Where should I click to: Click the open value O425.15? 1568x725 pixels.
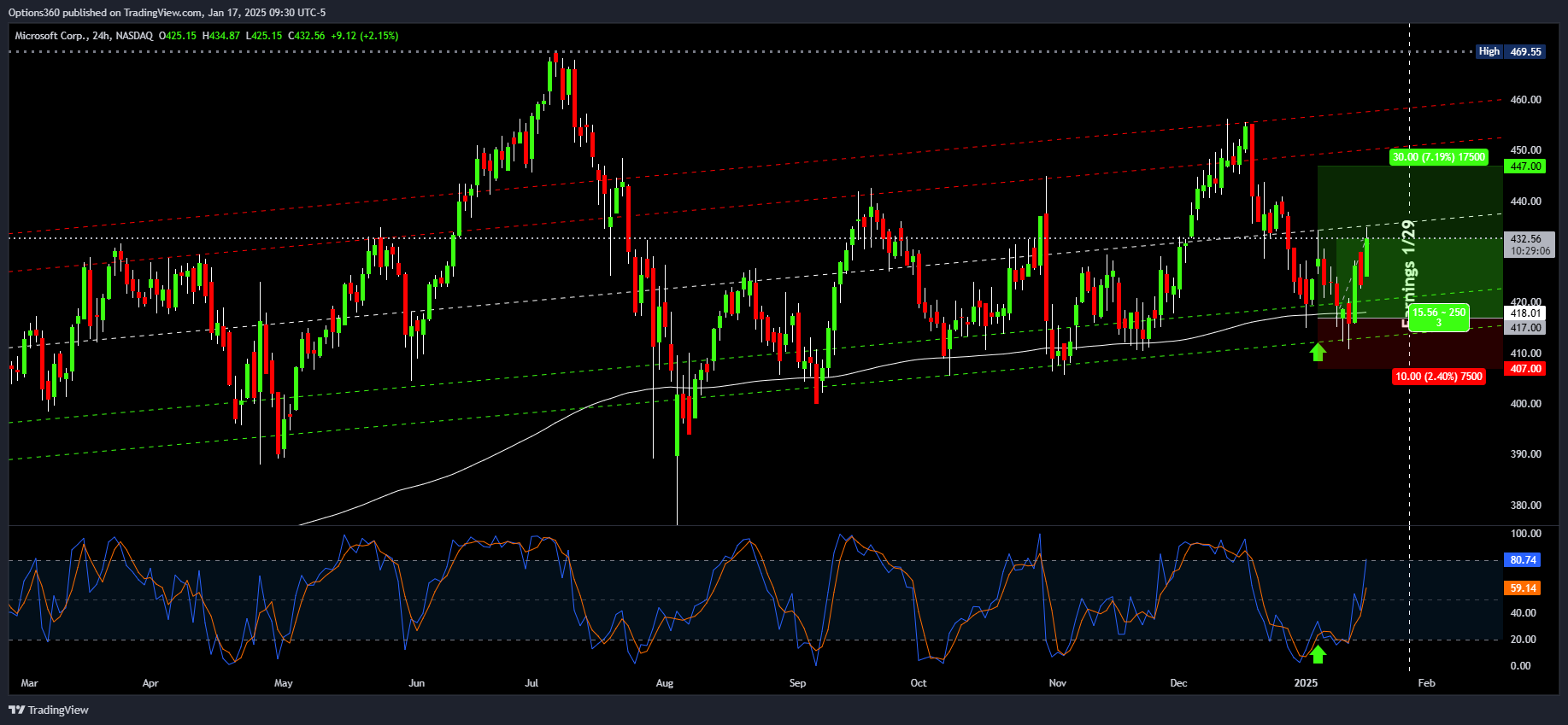pyautogui.click(x=178, y=36)
